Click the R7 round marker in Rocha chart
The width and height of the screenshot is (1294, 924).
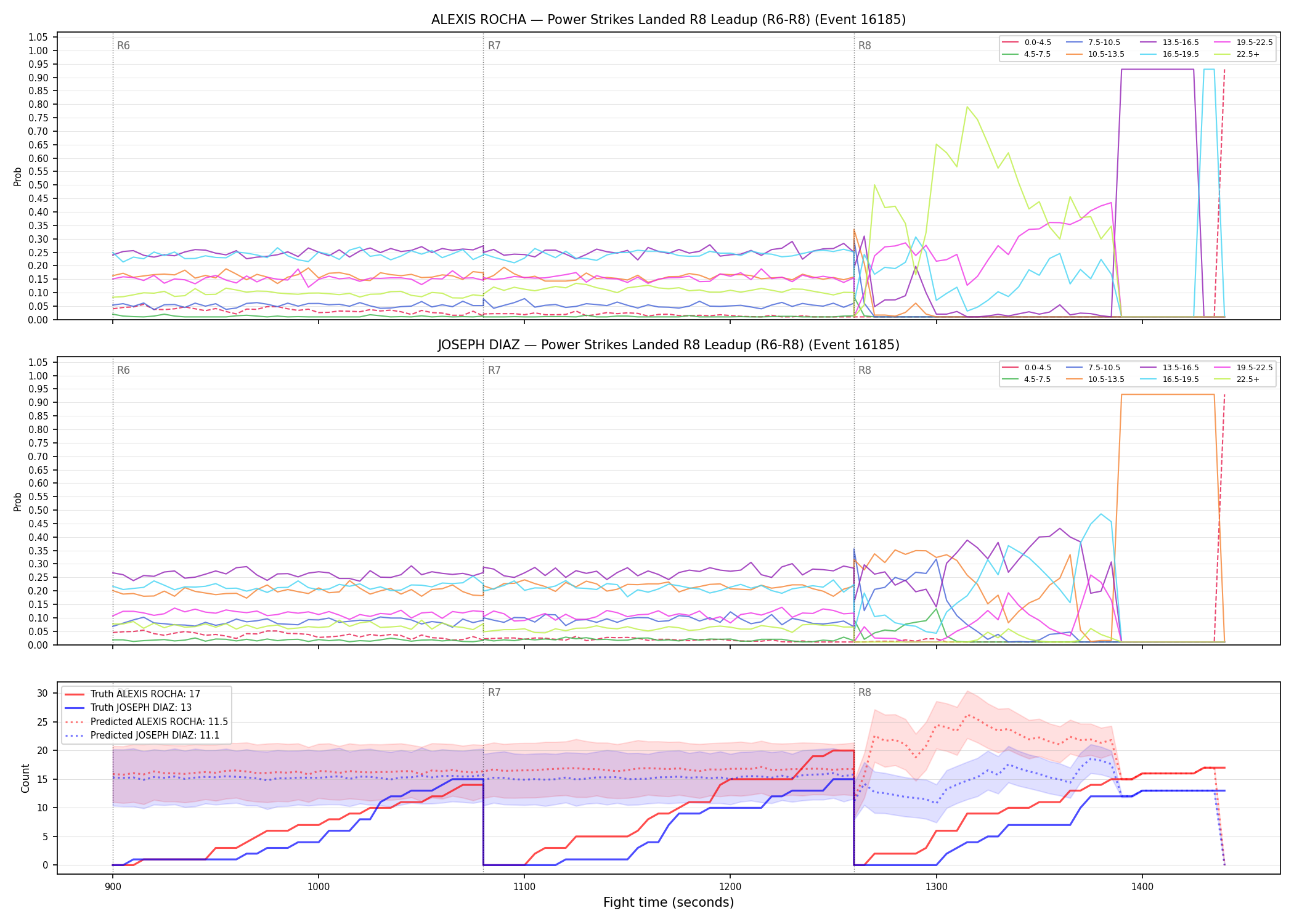coord(494,46)
